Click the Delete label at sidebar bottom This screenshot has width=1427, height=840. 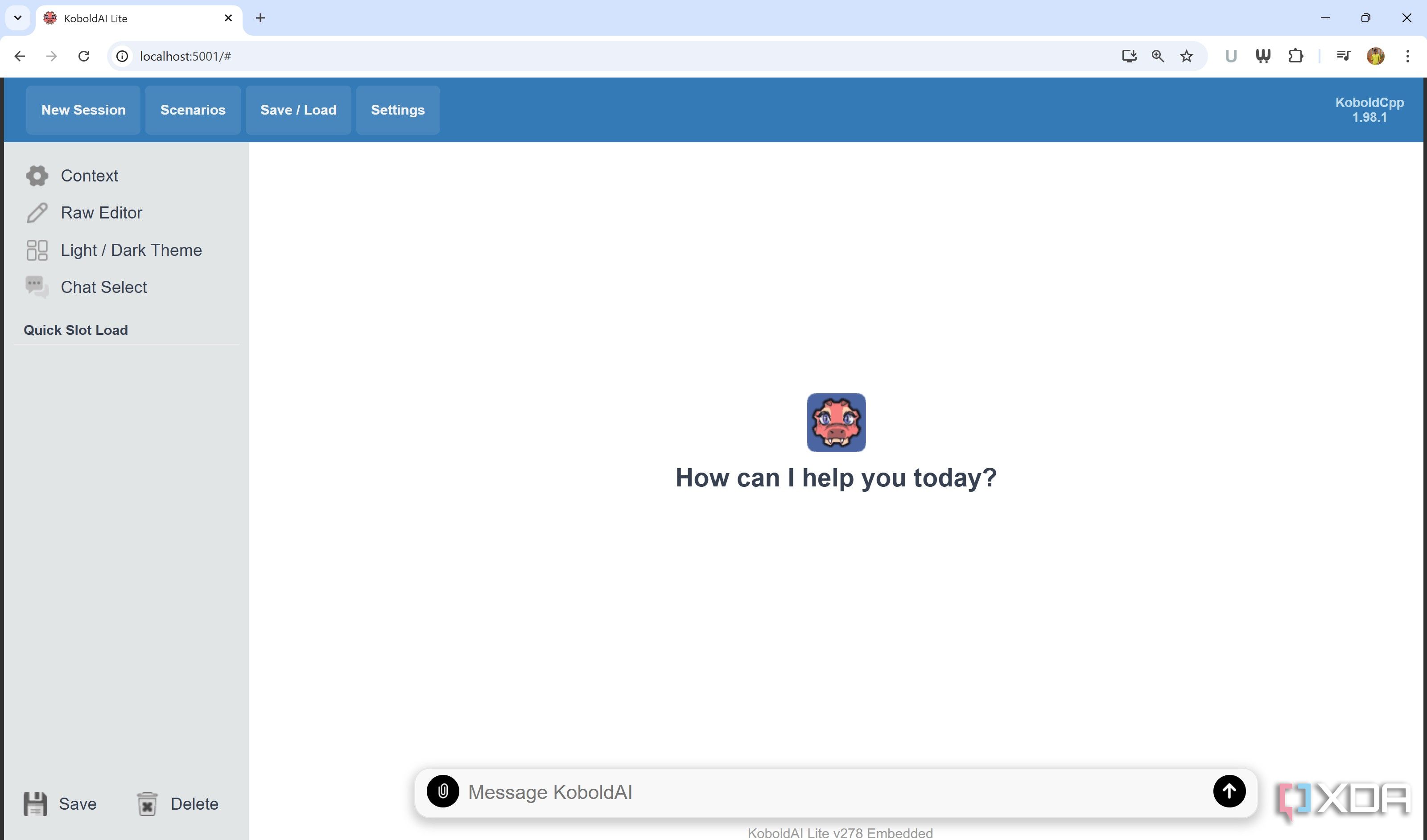click(194, 804)
